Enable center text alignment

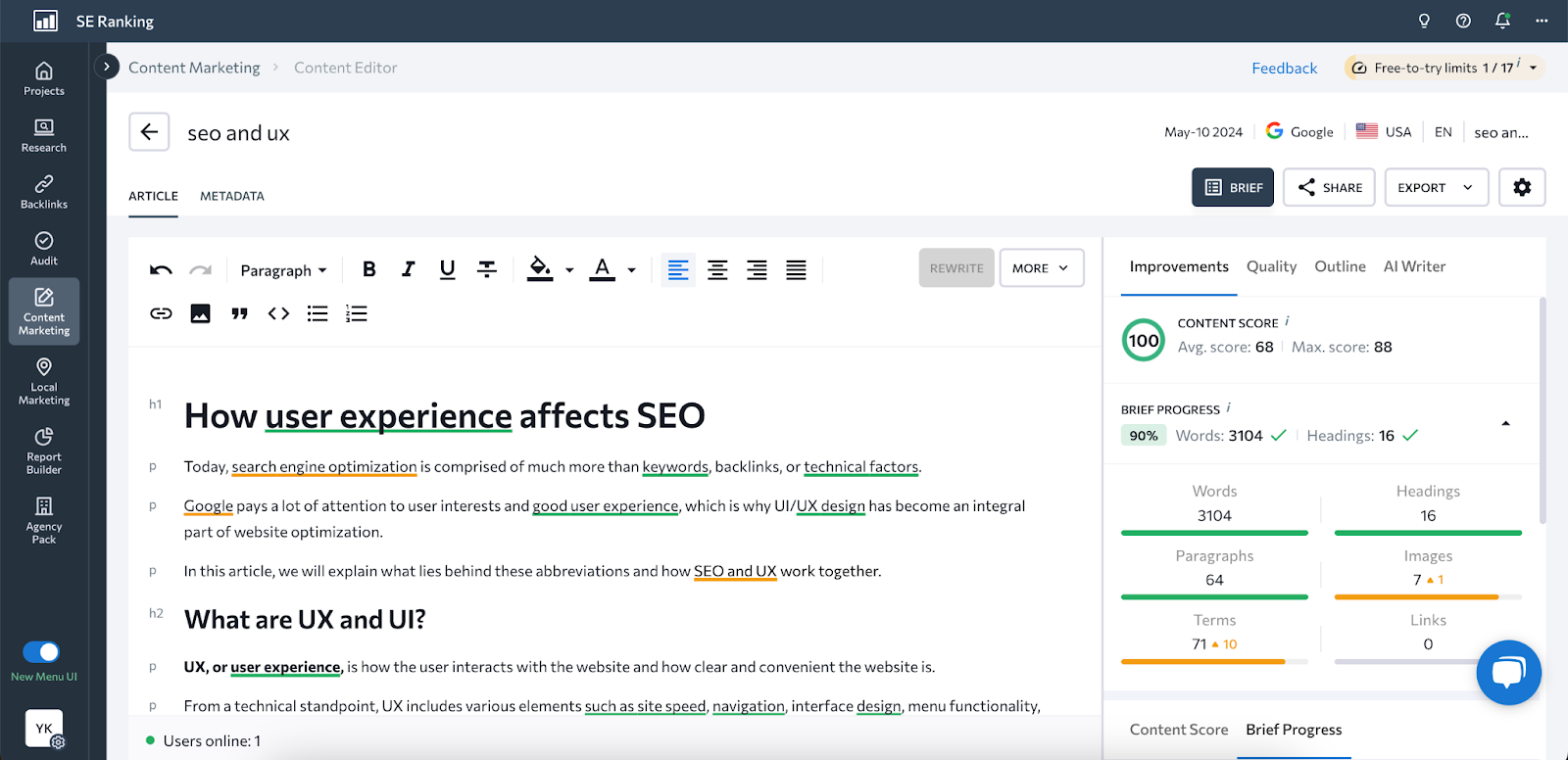(717, 270)
